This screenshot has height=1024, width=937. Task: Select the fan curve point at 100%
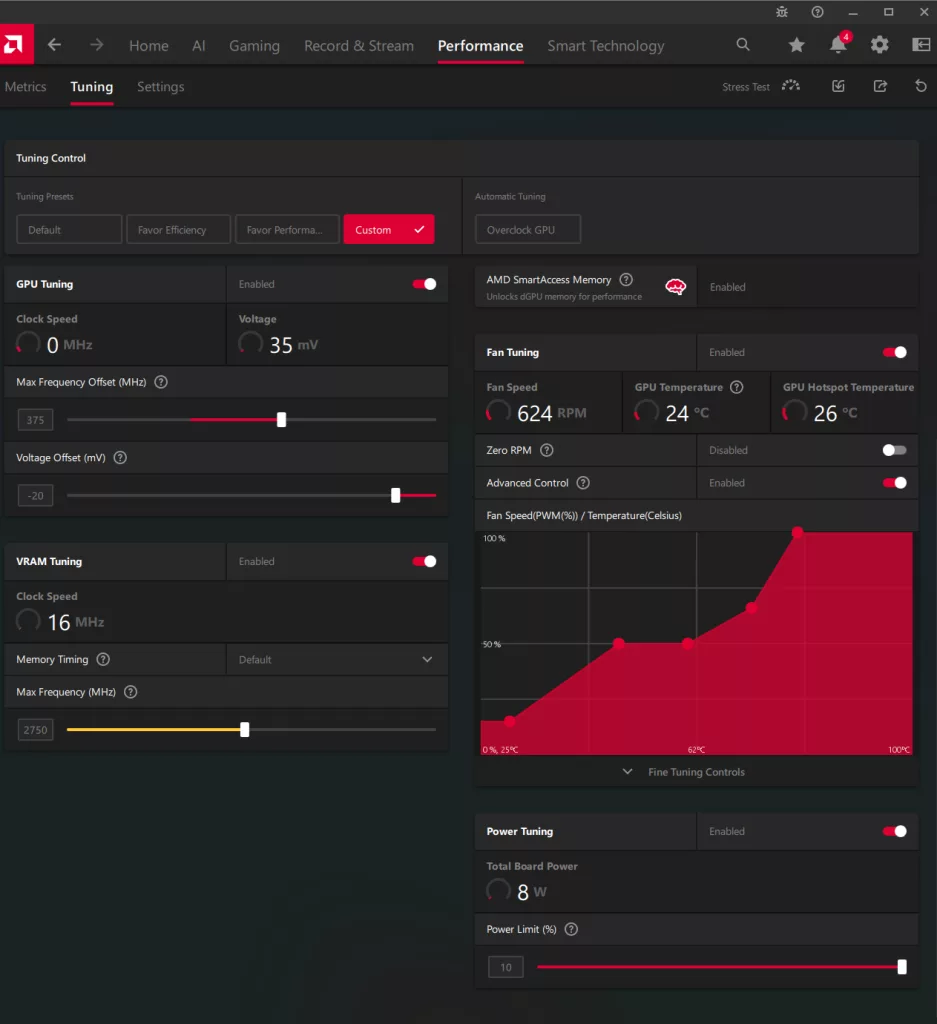coord(797,532)
